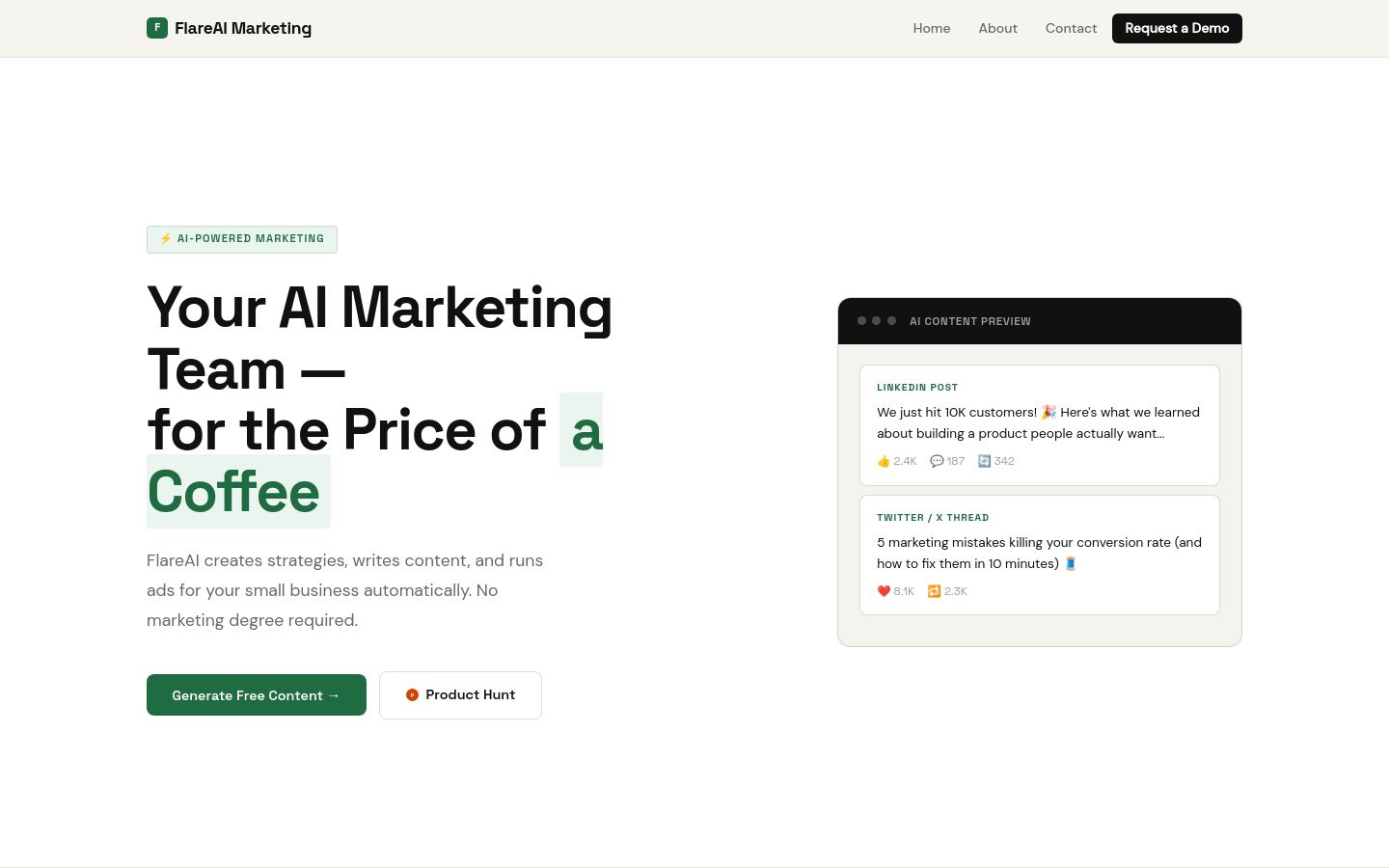Click the Product Hunt logo icon

(x=412, y=694)
